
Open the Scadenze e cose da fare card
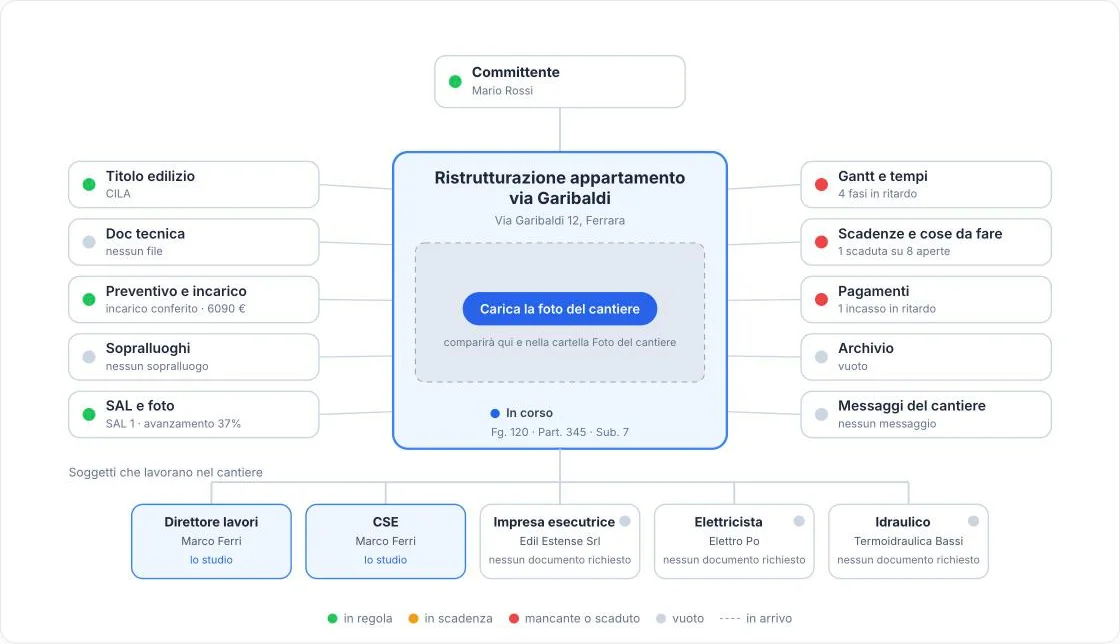click(926, 242)
